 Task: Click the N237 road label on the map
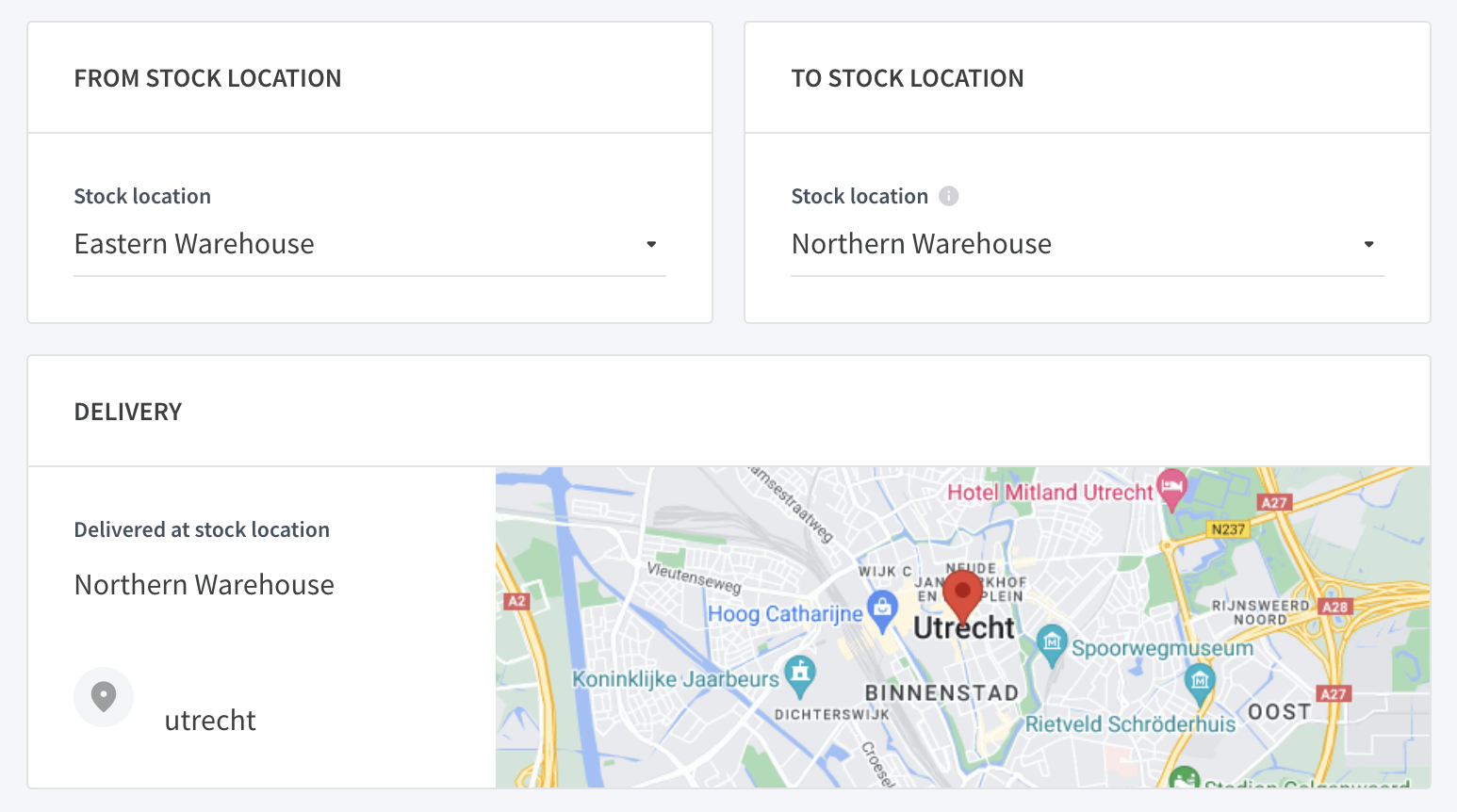(1228, 529)
